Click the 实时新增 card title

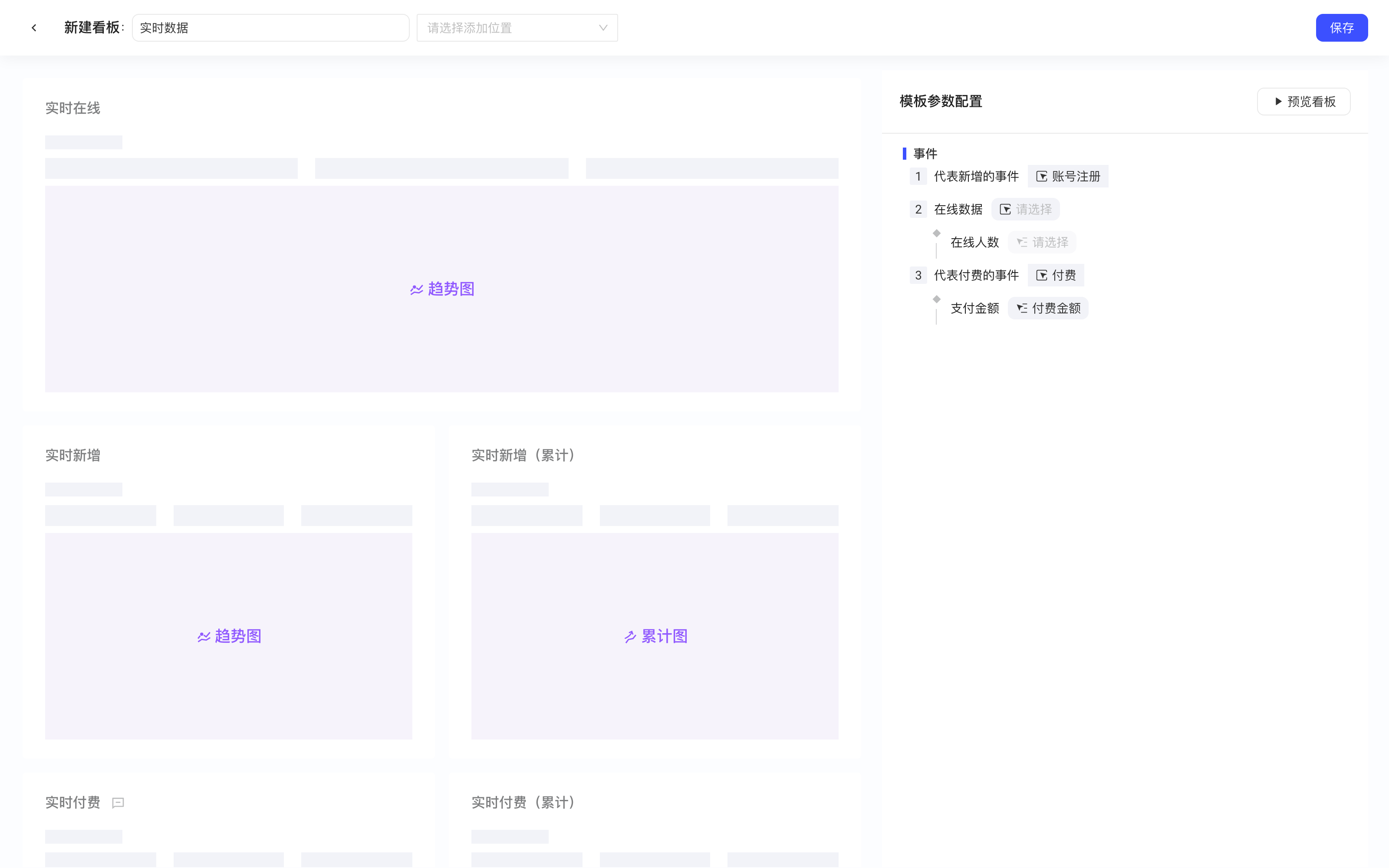coord(73,455)
